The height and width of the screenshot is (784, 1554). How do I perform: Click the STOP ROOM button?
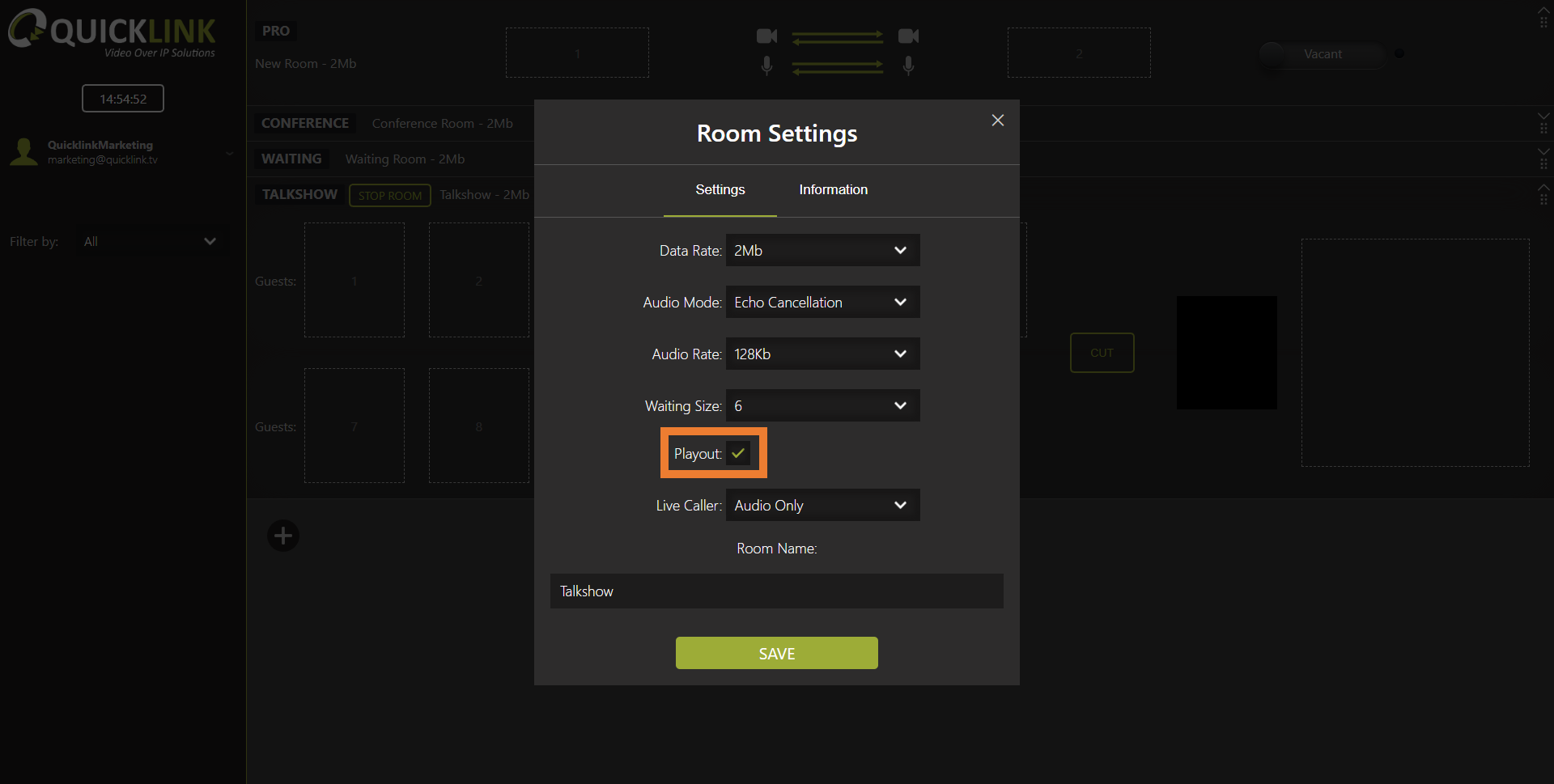[389, 196]
